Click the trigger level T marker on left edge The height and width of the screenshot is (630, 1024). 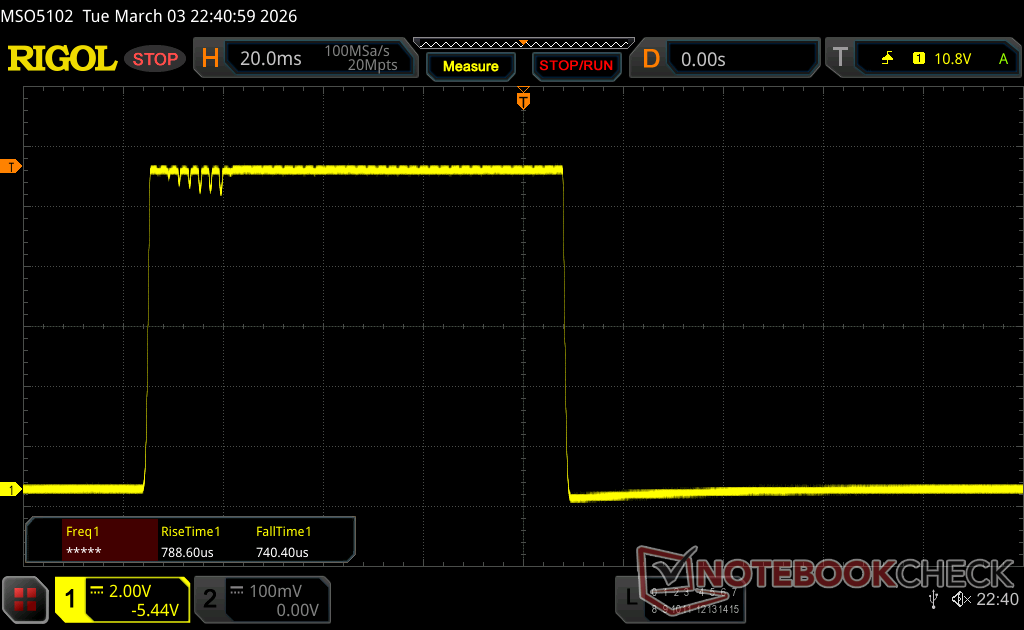tap(12, 166)
